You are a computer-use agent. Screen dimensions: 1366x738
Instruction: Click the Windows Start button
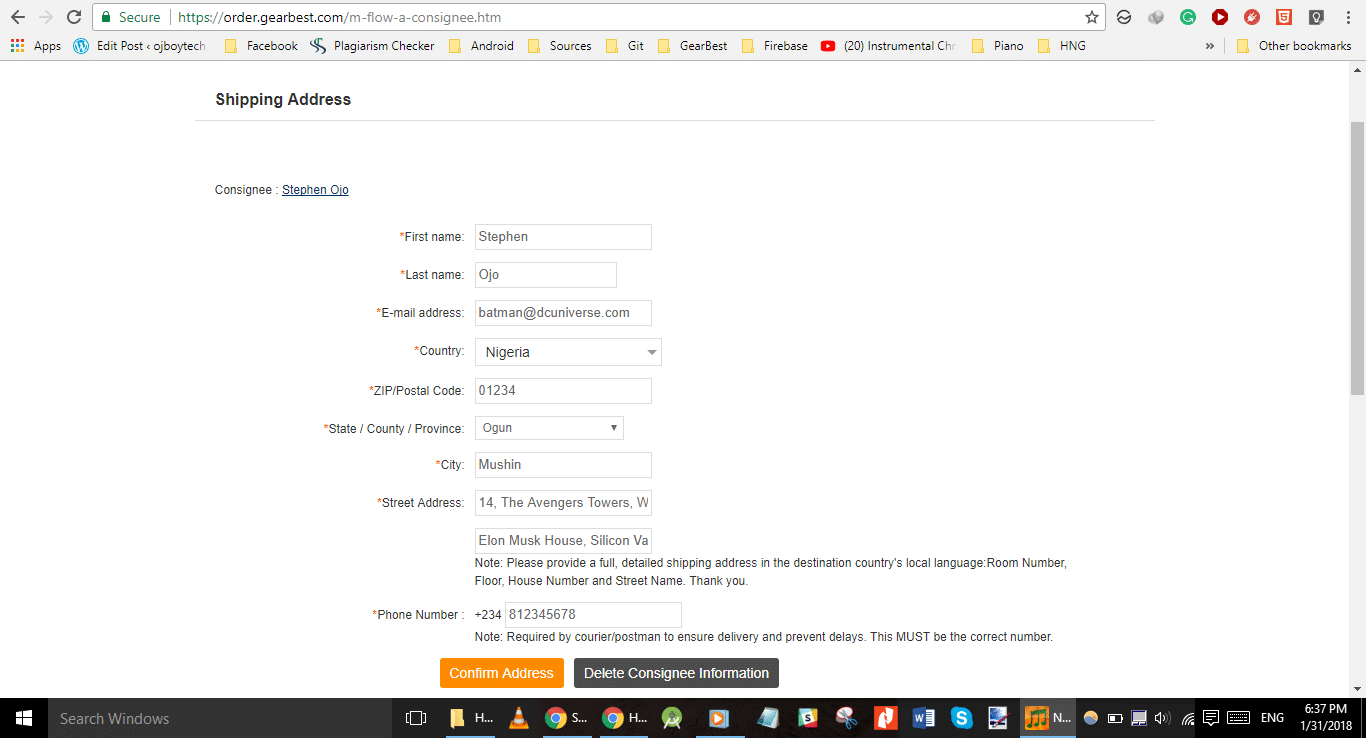pyautogui.click(x=23, y=718)
